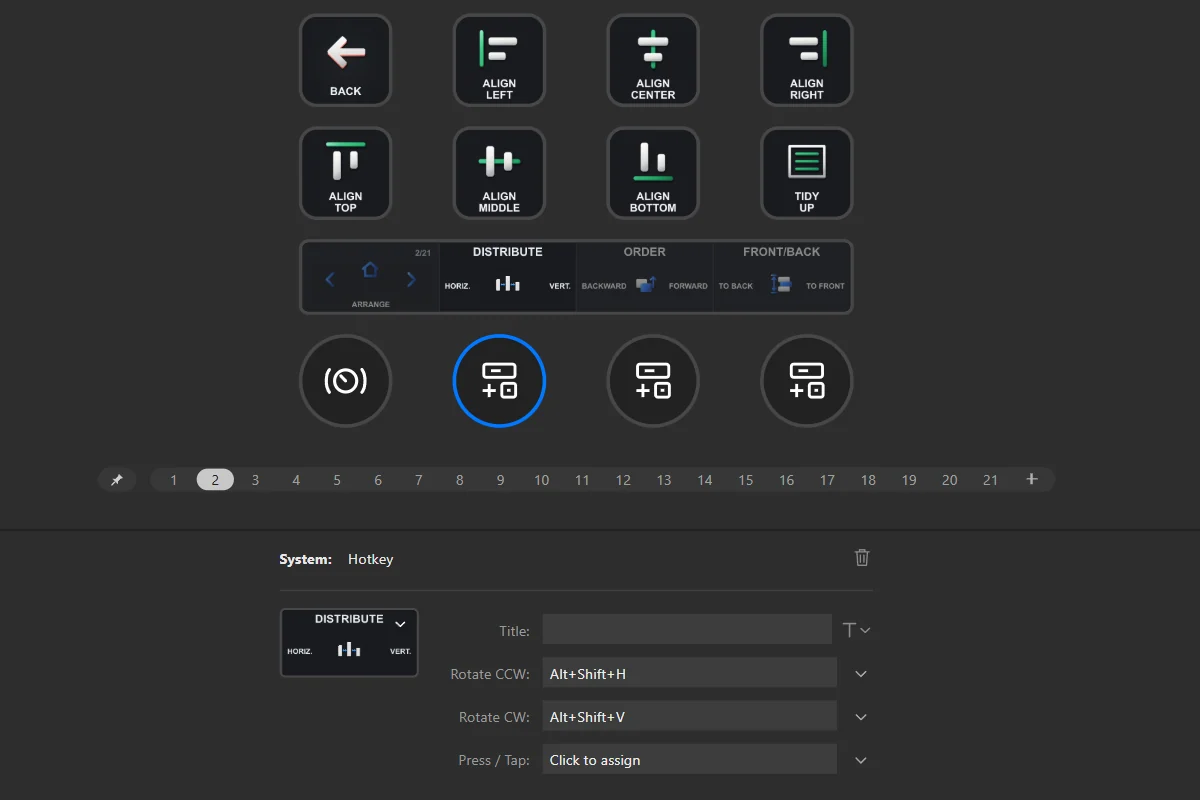Select the Align Bottom key
The height and width of the screenshot is (800, 1200).
click(x=653, y=173)
